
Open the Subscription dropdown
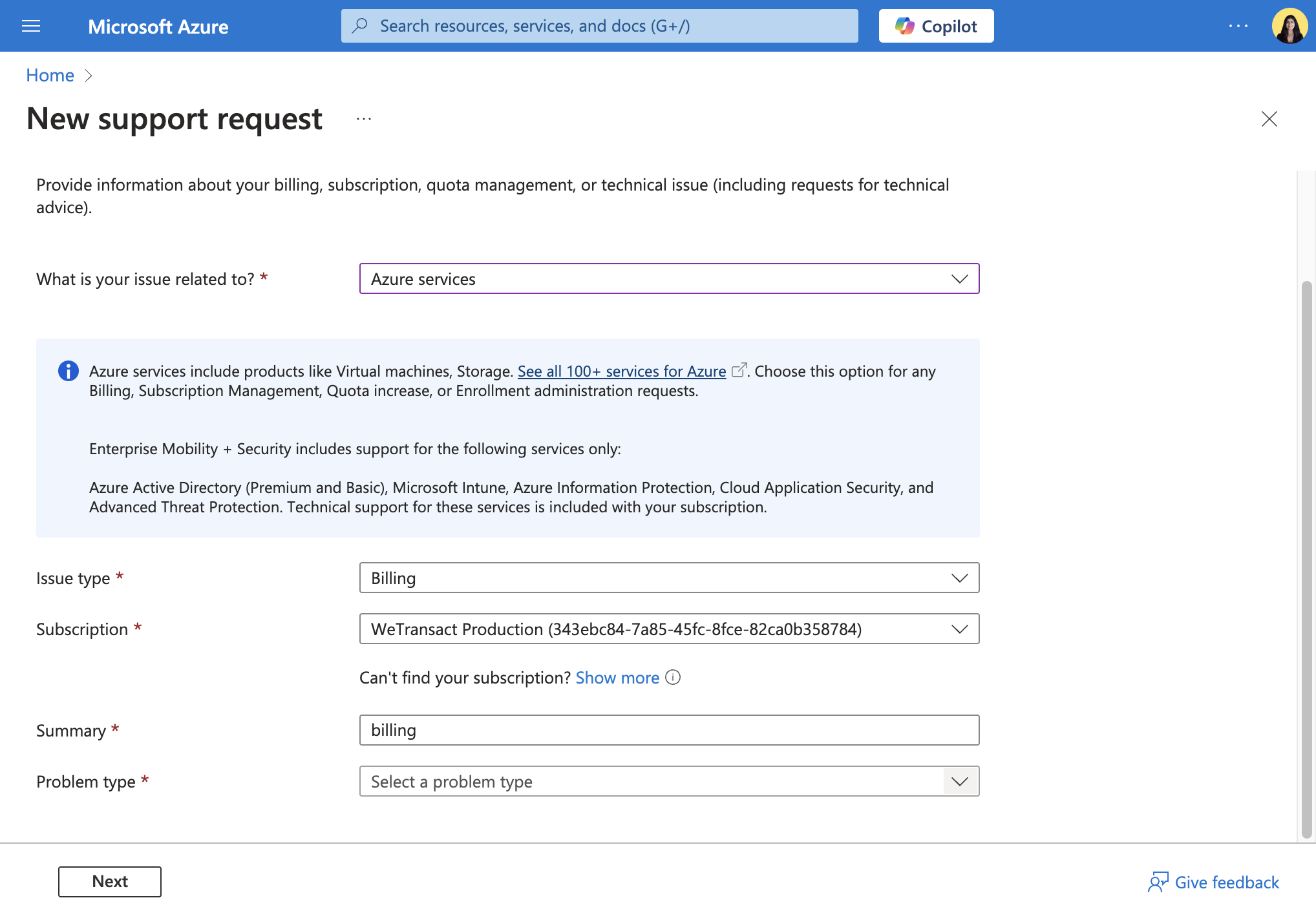click(x=669, y=629)
